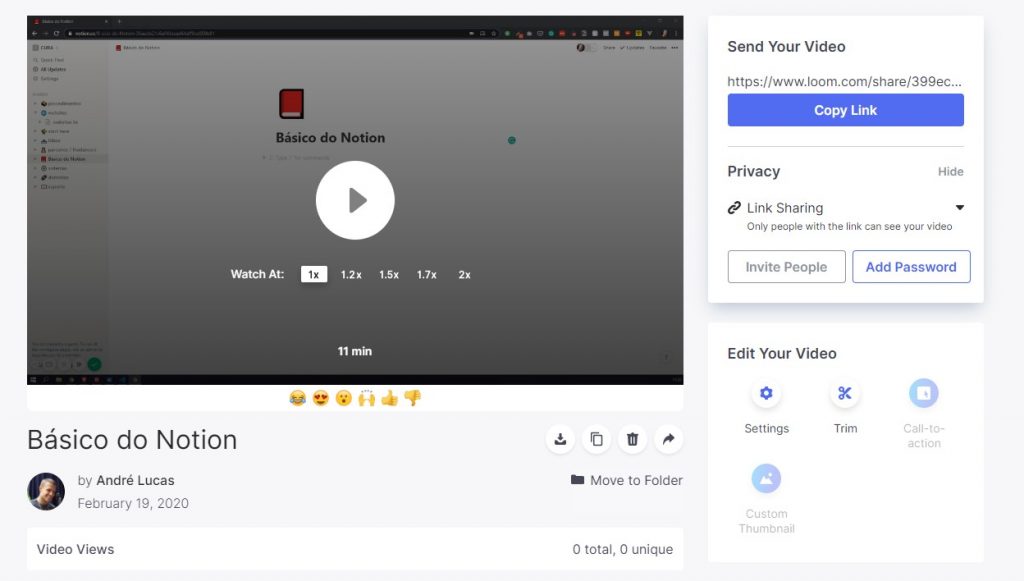1024x581 pixels.
Task: Click the Copy Link button
Action: tap(845, 110)
